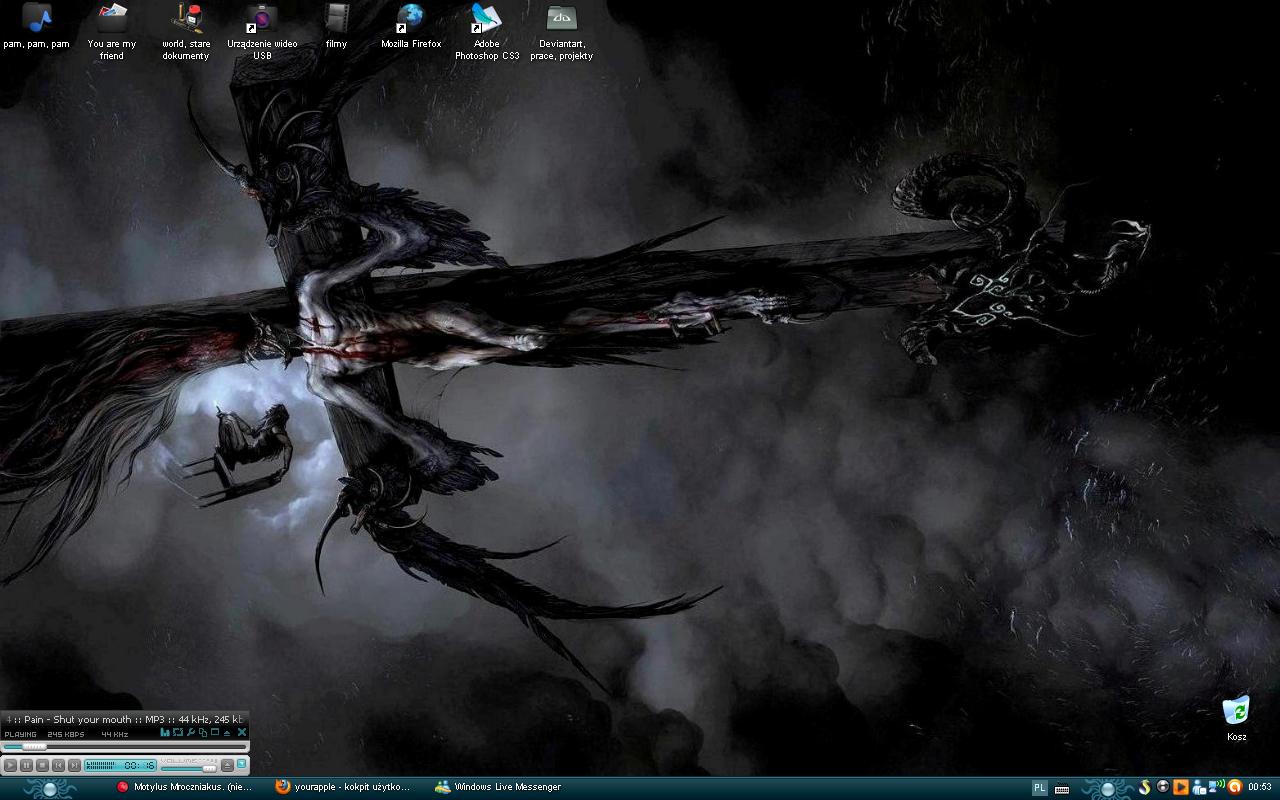
Task: Launch the Adobe Photoshop CS3 shortcut
Action: [487, 32]
